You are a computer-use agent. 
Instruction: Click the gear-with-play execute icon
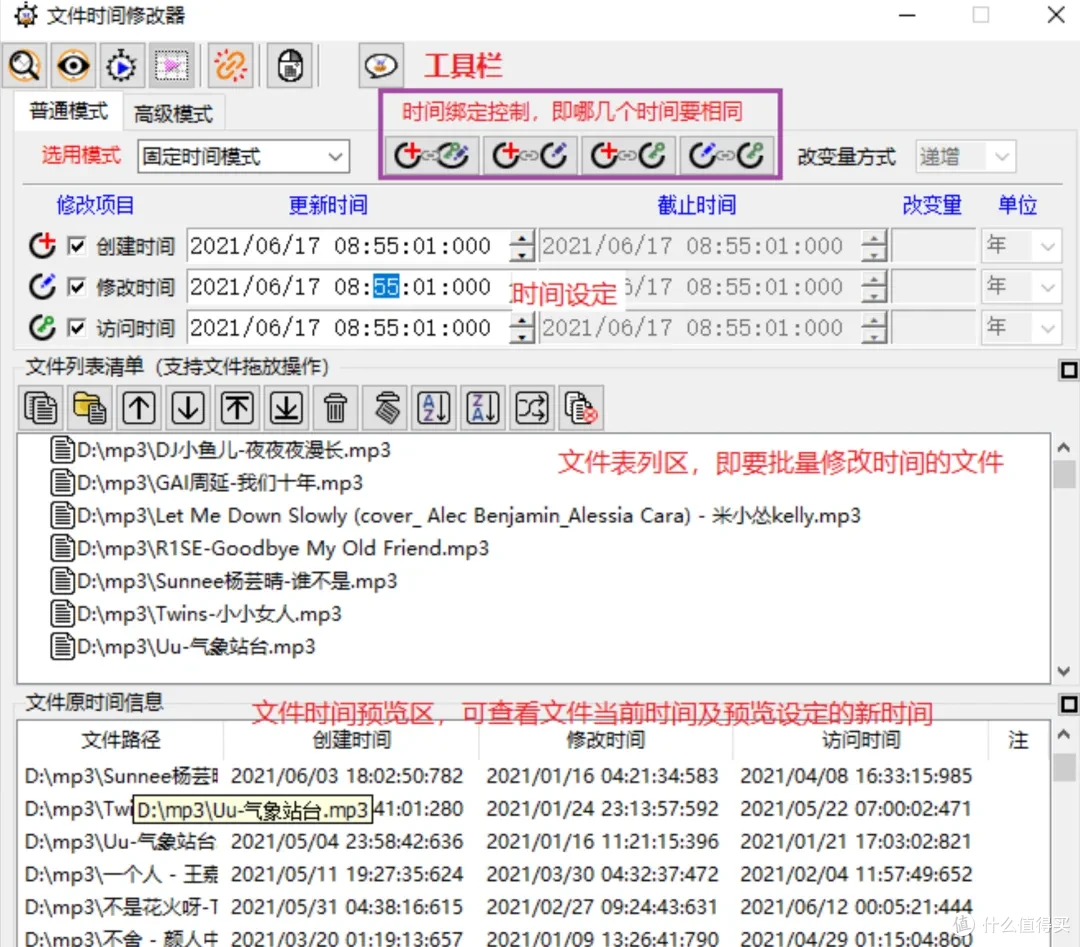[122, 65]
